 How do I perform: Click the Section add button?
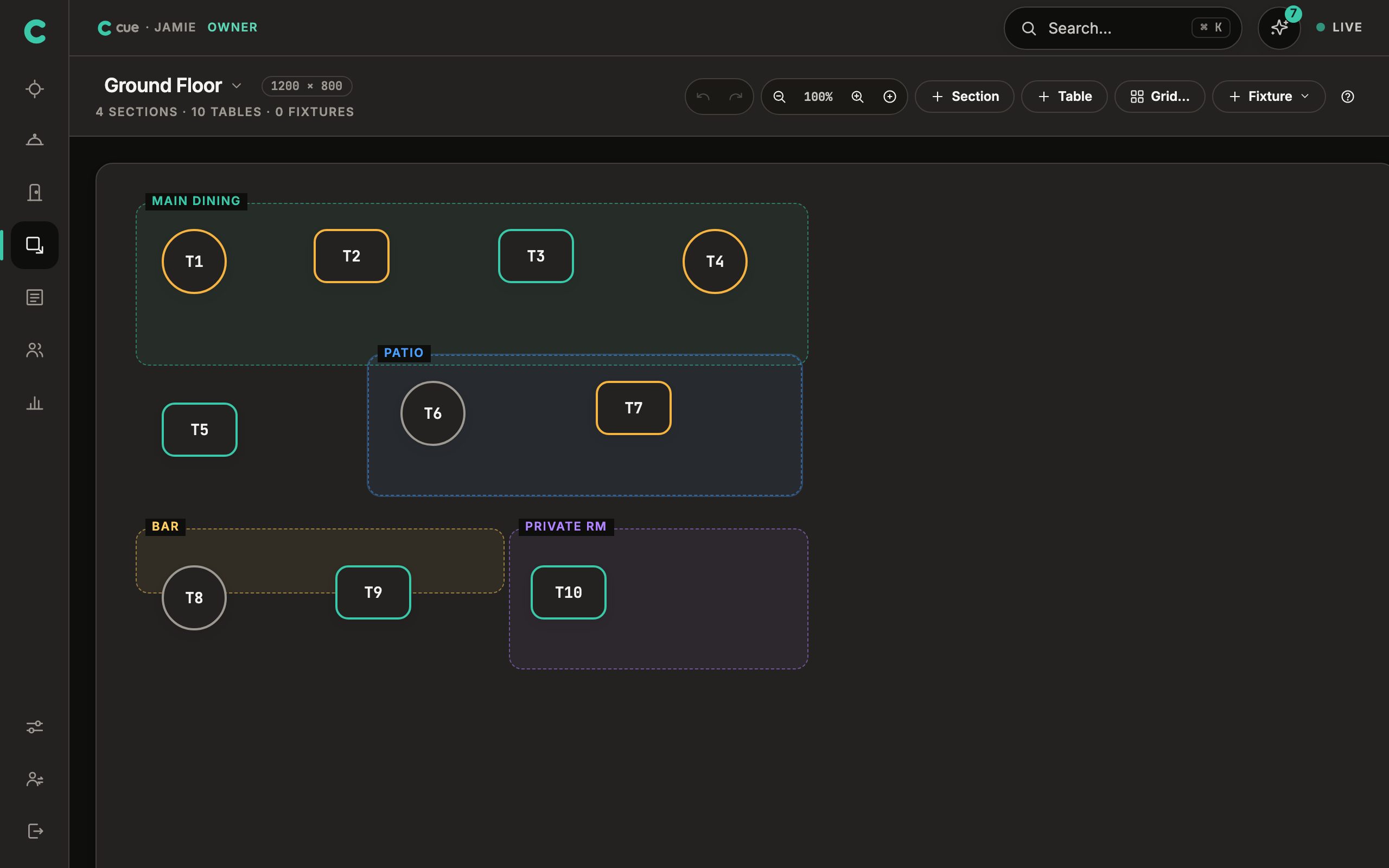coord(964,97)
